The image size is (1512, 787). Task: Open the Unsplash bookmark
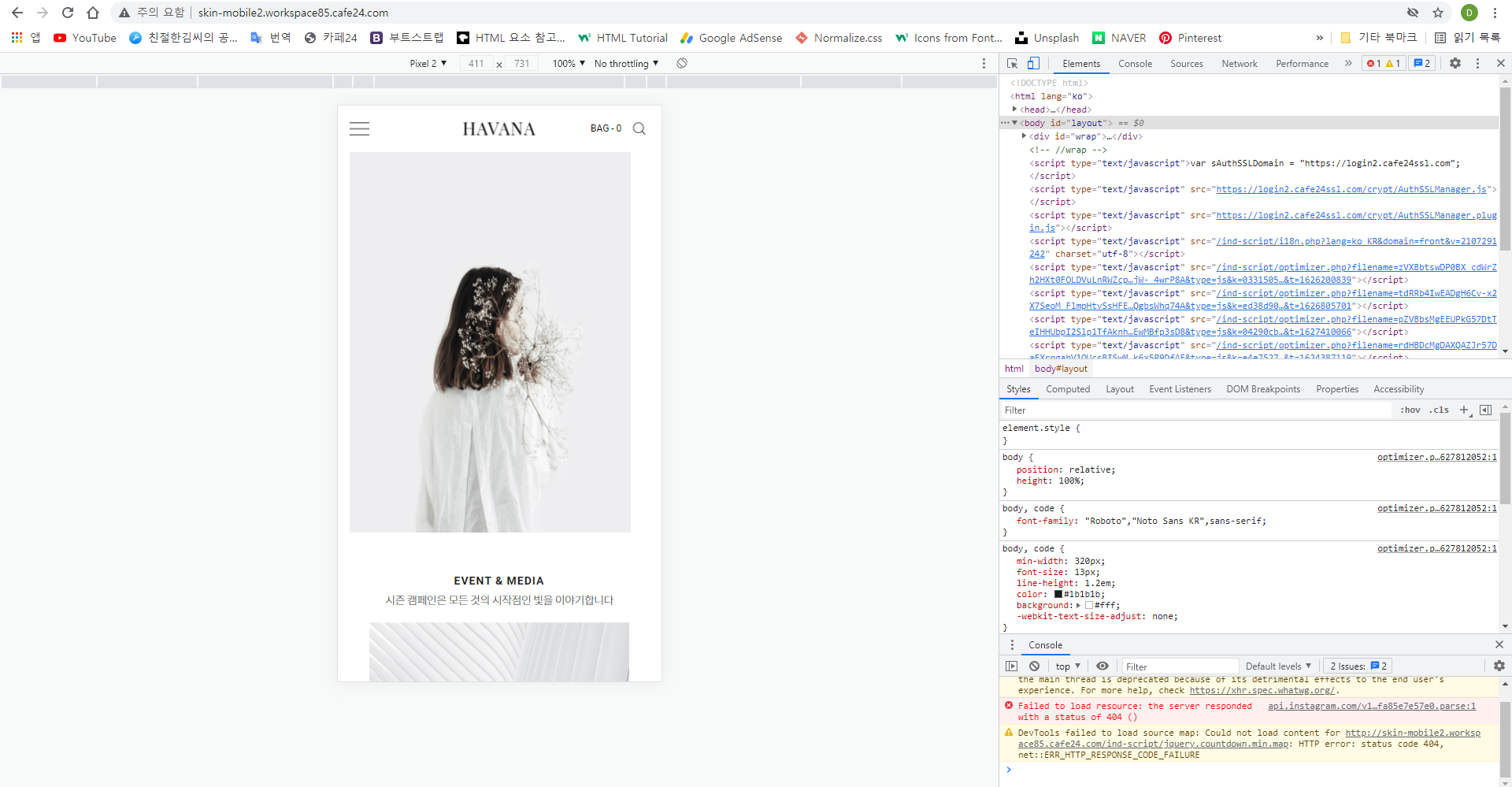coord(1047,38)
